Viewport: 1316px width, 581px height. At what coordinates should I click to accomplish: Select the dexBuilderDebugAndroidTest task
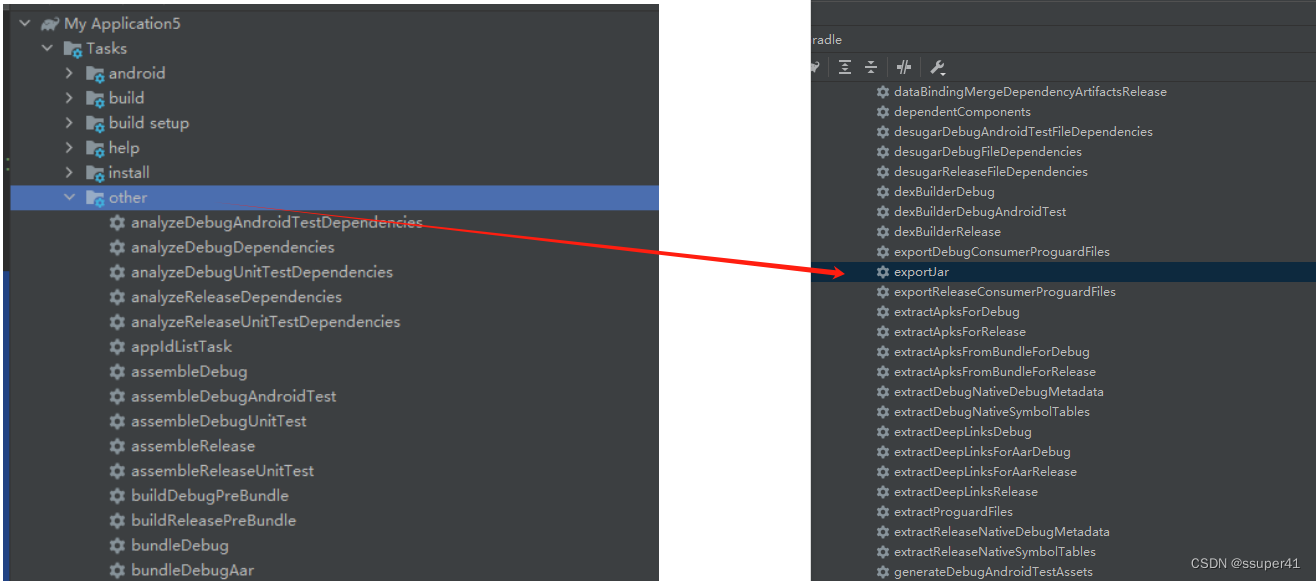980,212
